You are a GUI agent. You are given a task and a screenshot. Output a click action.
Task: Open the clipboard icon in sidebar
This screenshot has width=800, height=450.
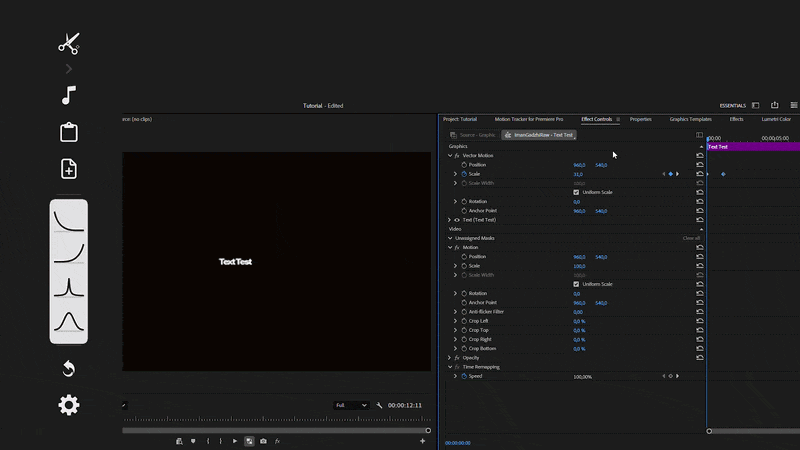[69, 132]
